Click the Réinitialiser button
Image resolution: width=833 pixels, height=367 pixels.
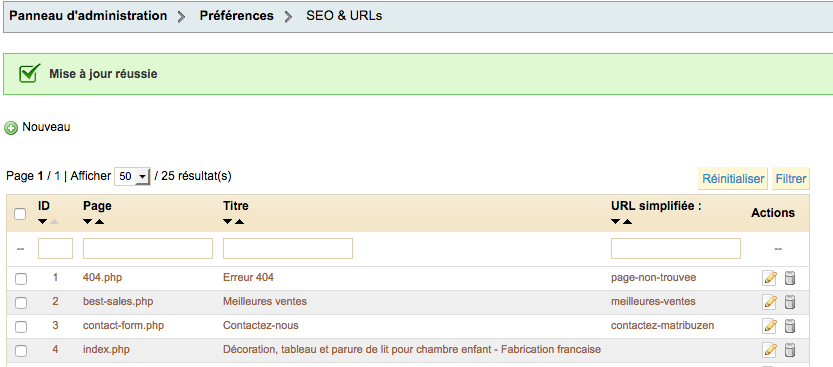click(x=733, y=179)
